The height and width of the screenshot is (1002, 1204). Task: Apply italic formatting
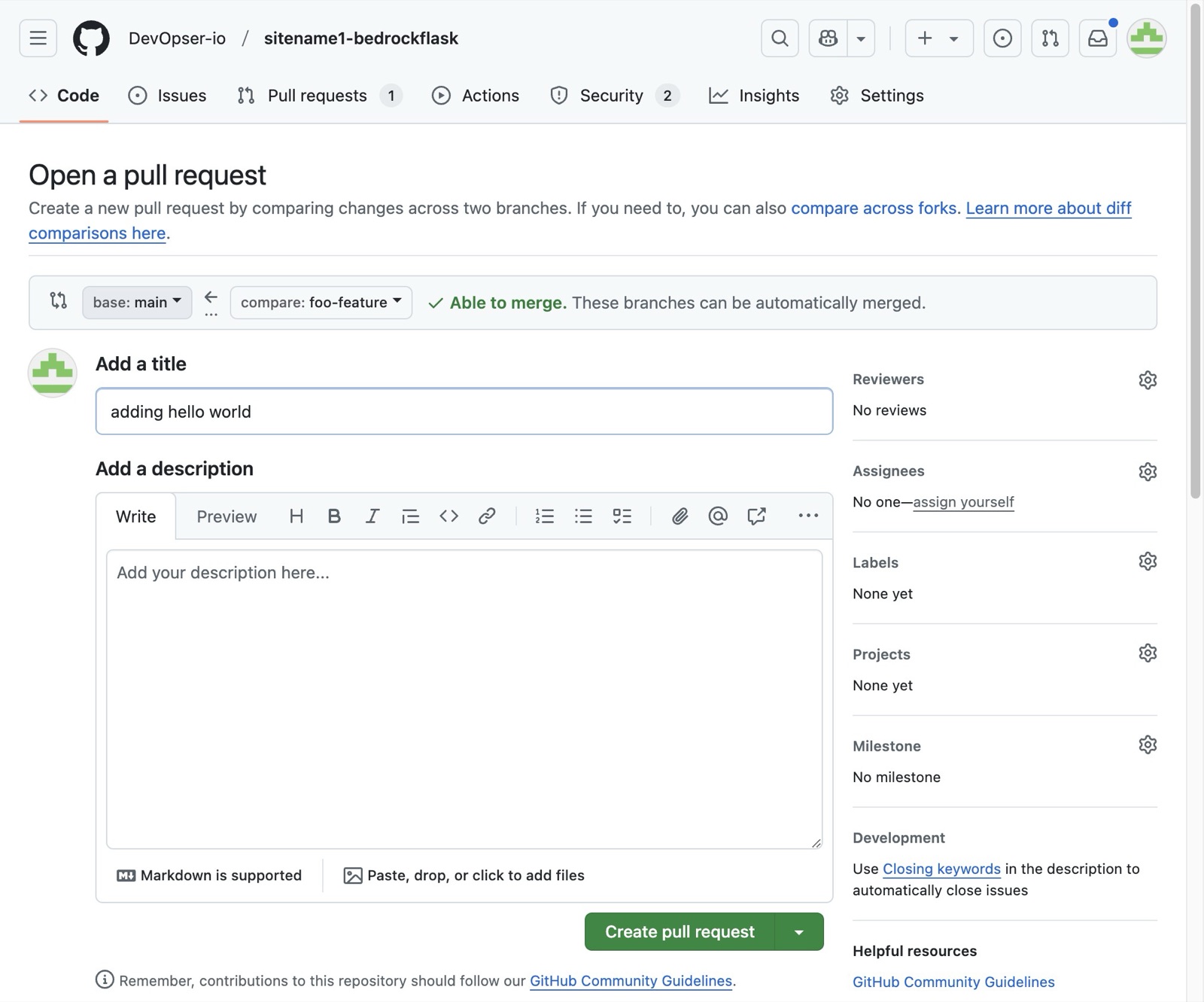(x=372, y=516)
